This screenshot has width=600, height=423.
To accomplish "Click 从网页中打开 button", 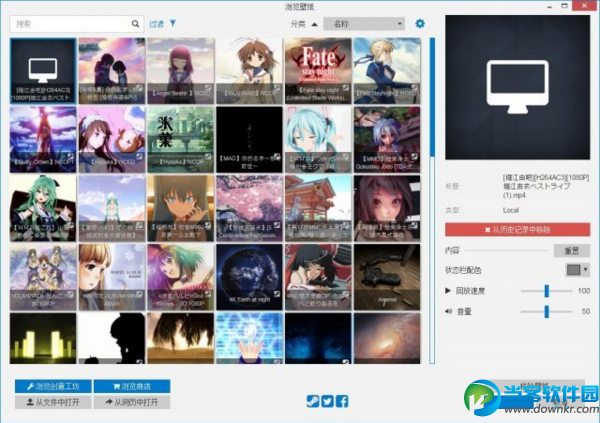I will 132,402.
